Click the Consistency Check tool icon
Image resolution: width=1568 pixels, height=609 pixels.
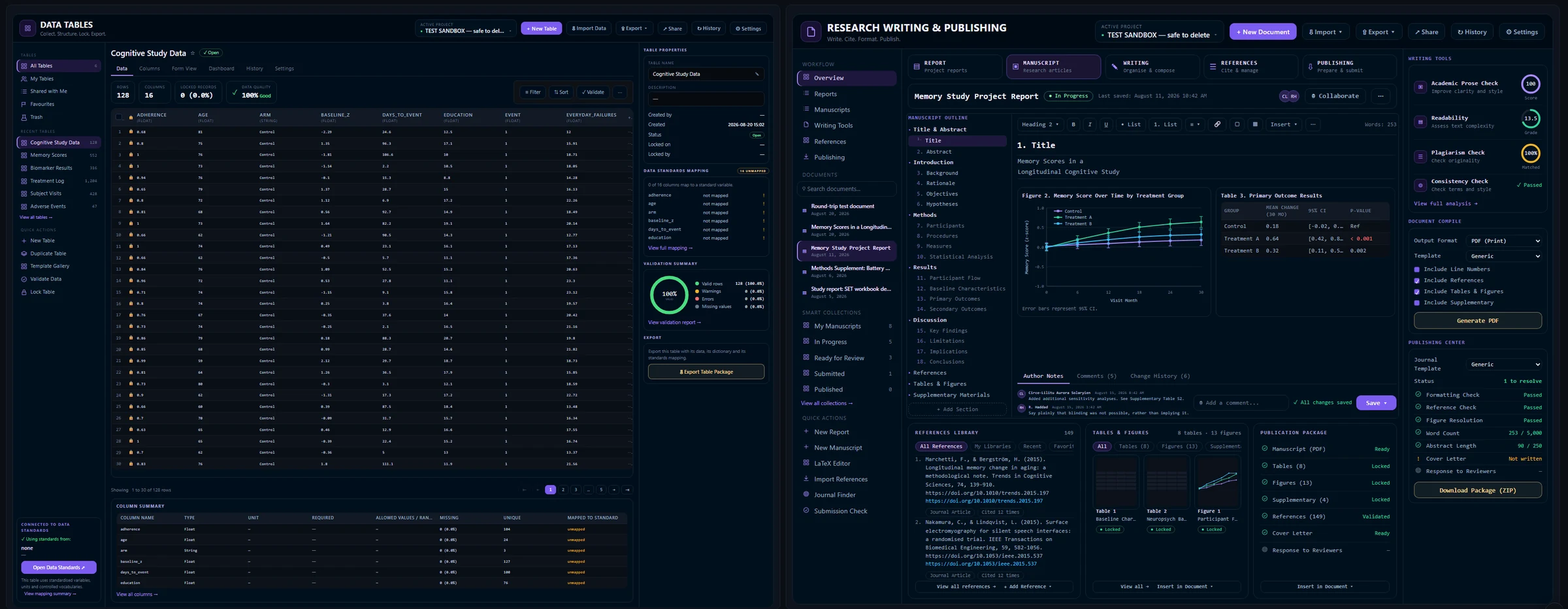[1420, 185]
